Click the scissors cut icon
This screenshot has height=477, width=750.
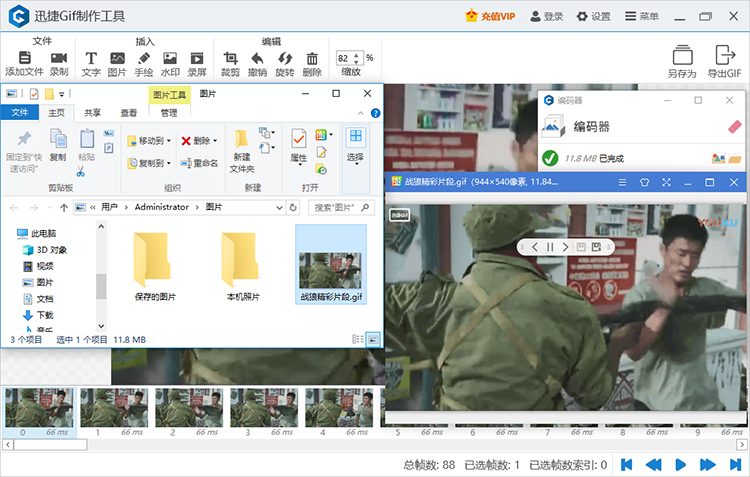tap(80, 171)
